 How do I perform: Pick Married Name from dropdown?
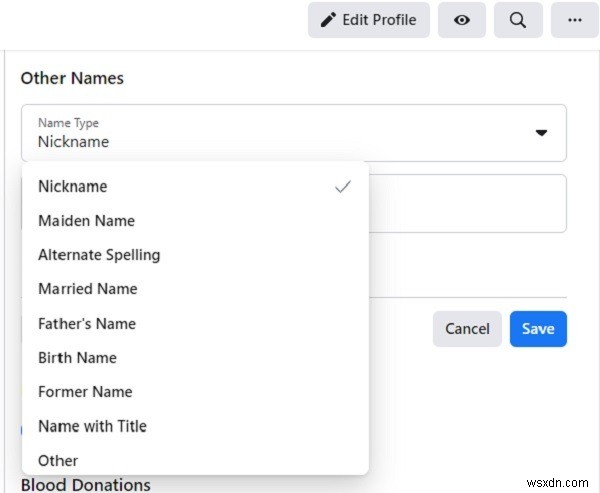pos(88,289)
